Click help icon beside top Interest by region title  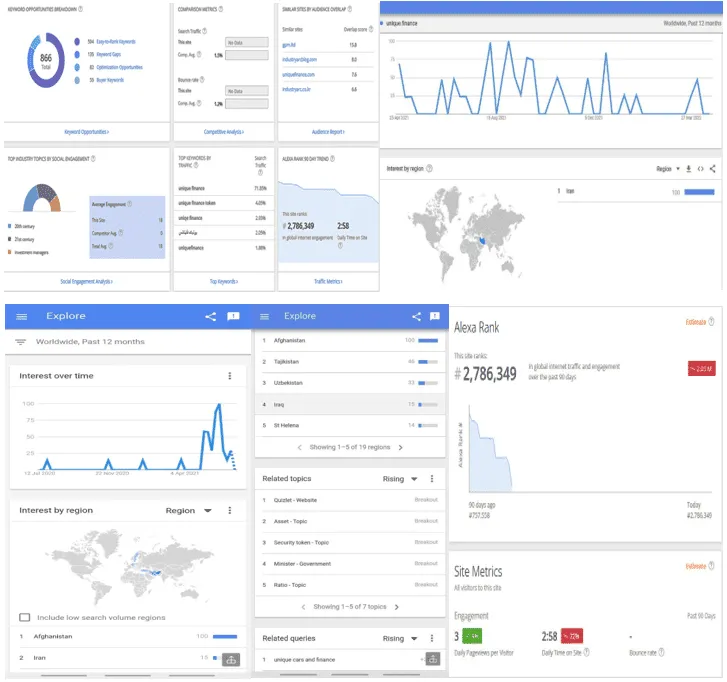pyautogui.click(x=429, y=169)
